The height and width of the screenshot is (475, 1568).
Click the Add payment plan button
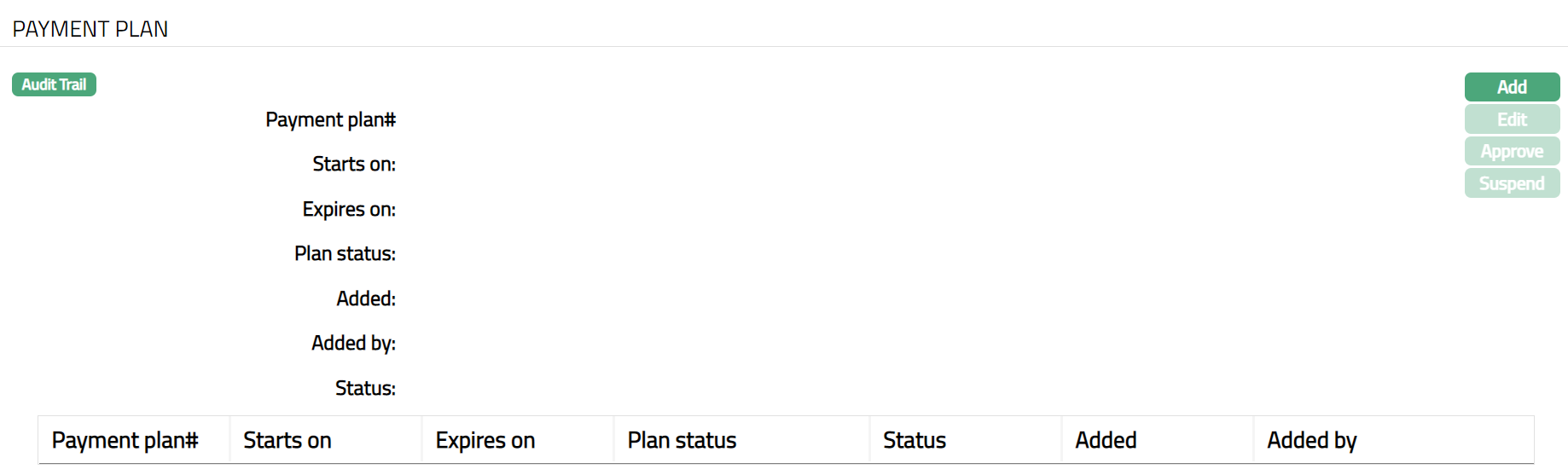point(1512,87)
